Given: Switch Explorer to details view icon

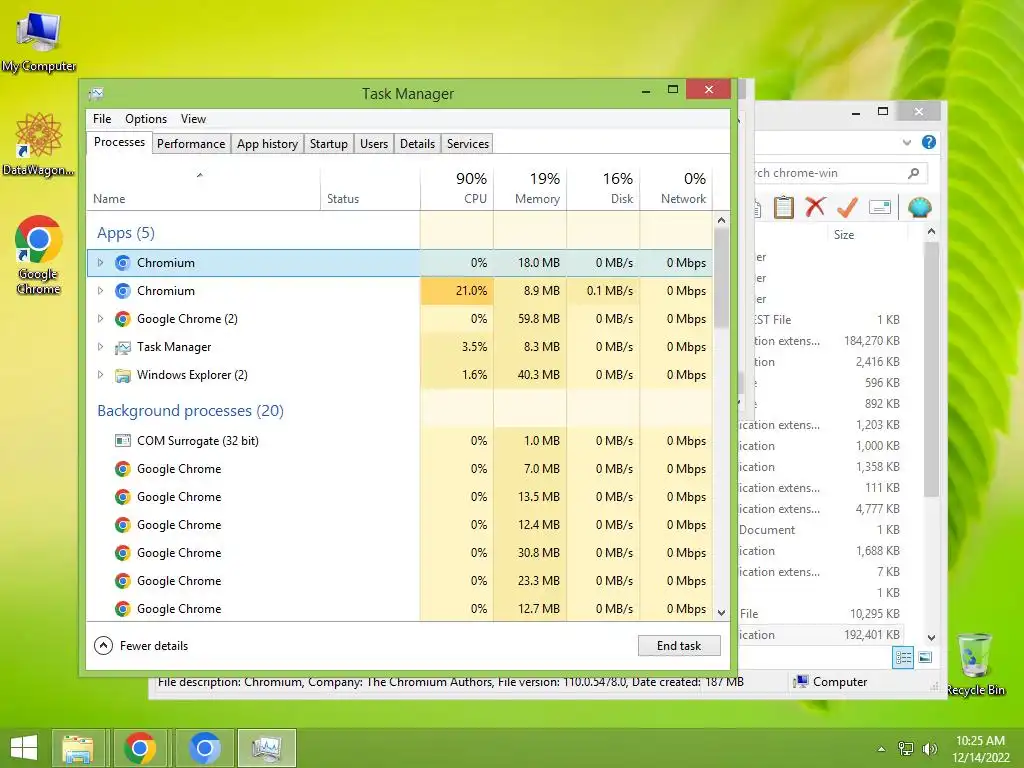Looking at the screenshot, I should click(x=903, y=658).
